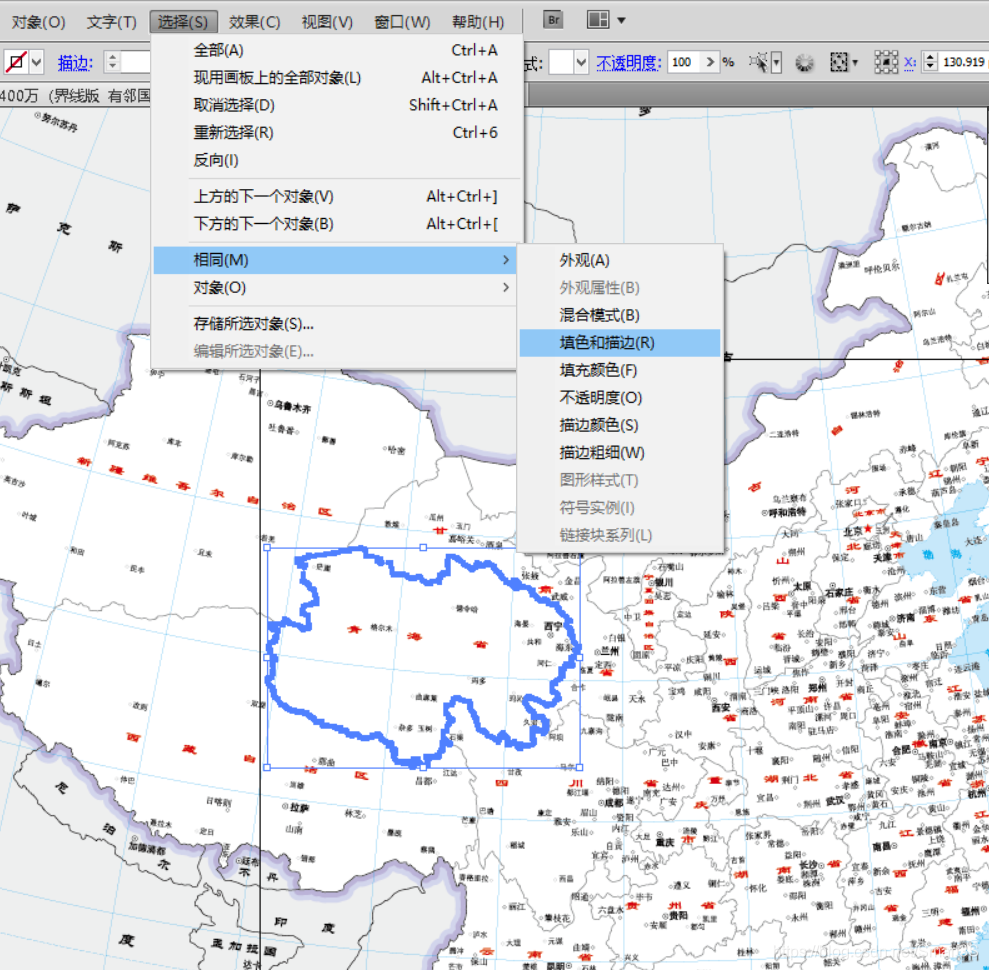Viewport: 989px width, 970px height.
Task: Open the graphic style dropdown arrow
Action: 581,62
